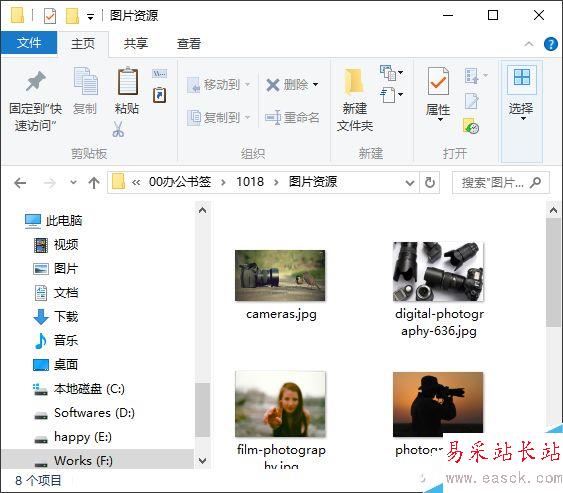Go up one folder level
The width and height of the screenshot is (563, 493).
(x=94, y=183)
